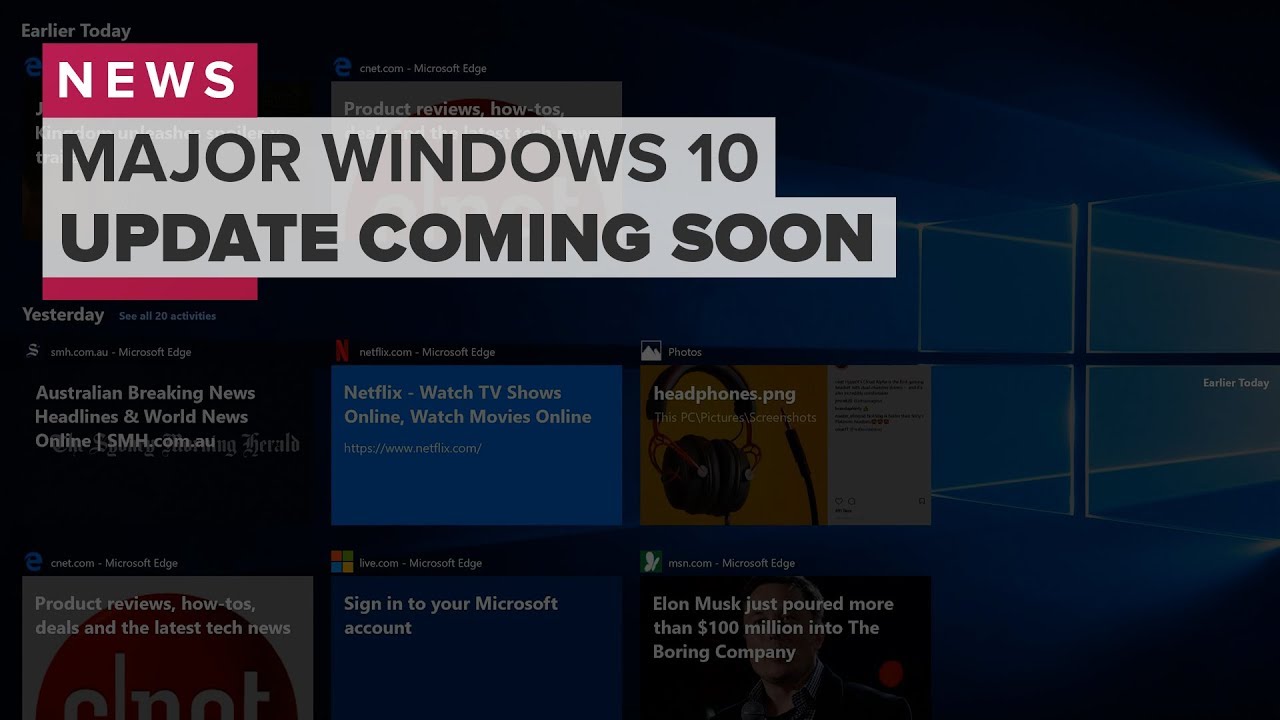Viewport: 1280px width, 720px height.
Task: Click the "msn.com - Microsoft Edge" label
Action: click(732, 563)
